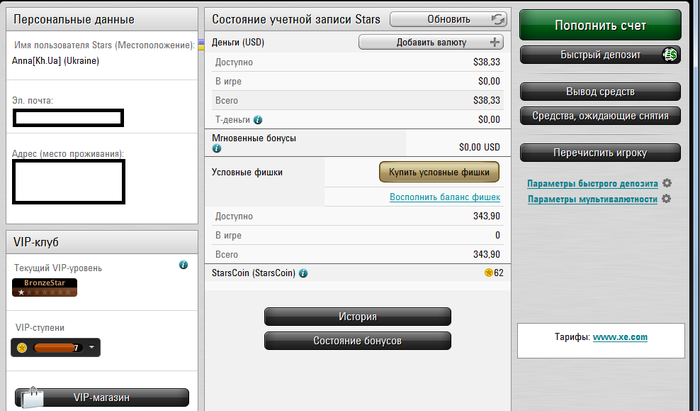Click gear icon next to Параметры быстрого депозита
This screenshot has width=700, height=411.
667,183
